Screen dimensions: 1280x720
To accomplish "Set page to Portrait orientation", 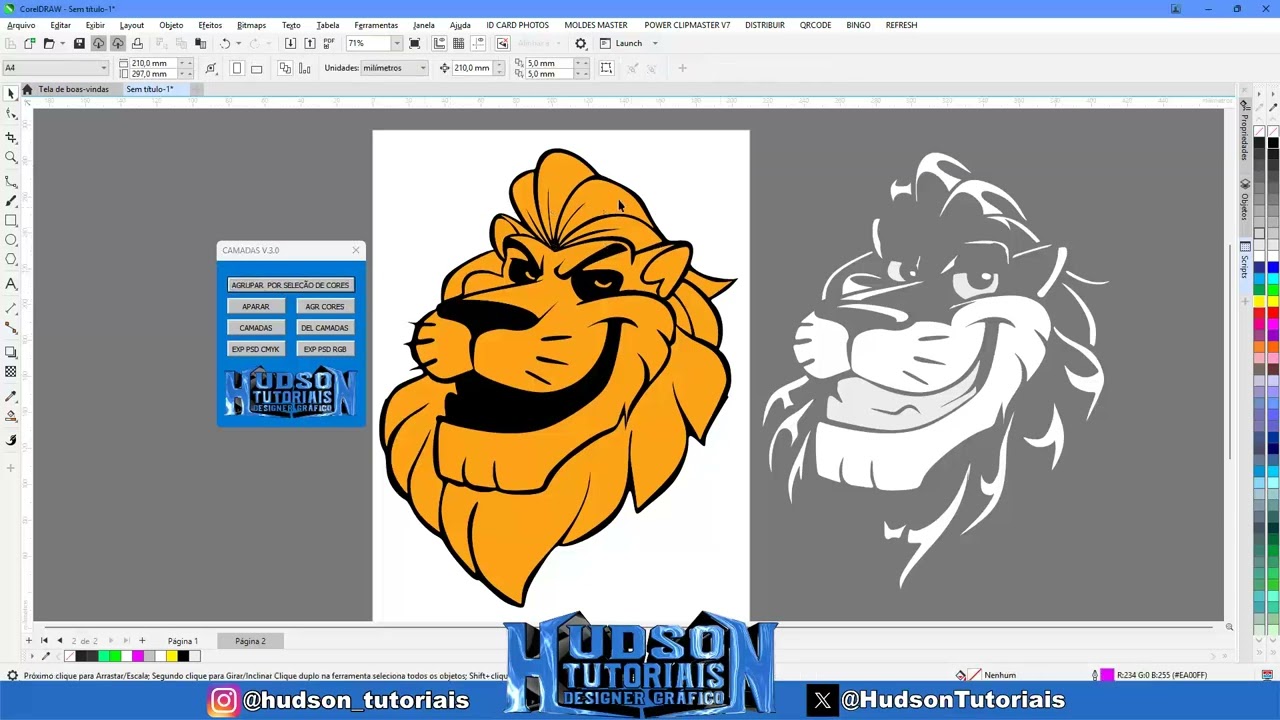I will pyautogui.click(x=237, y=68).
